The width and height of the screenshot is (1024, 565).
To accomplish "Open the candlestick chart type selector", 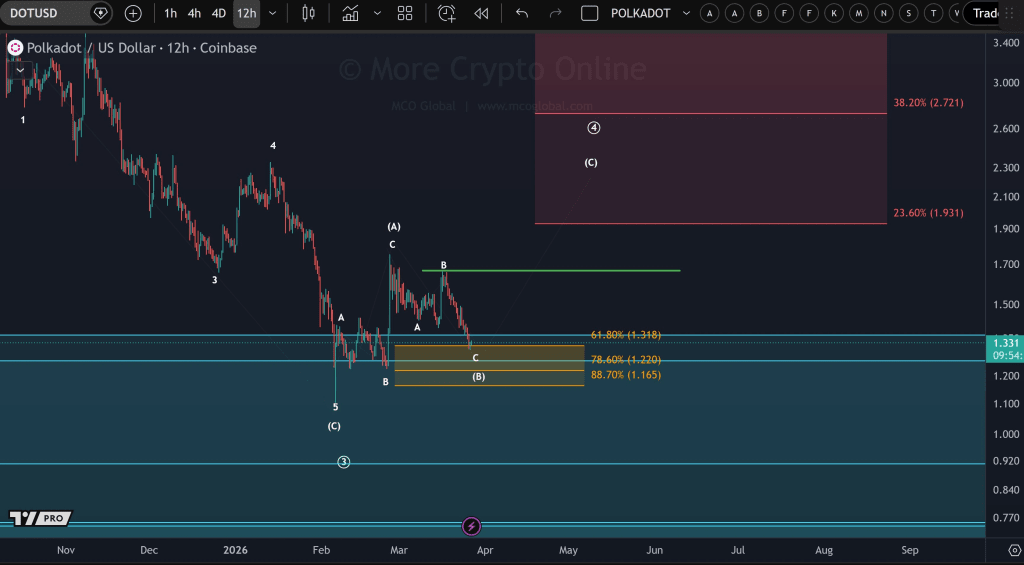I will coord(308,13).
